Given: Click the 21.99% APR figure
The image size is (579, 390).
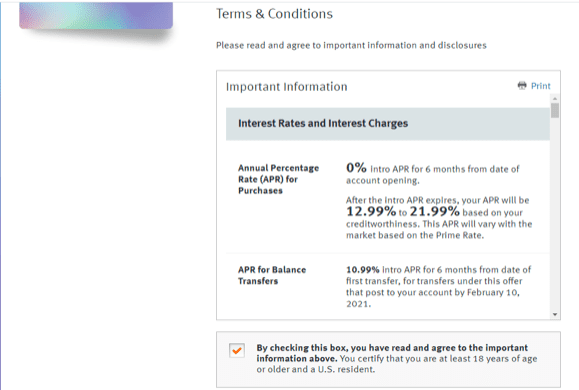Looking at the screenshot, I should [435, 212].
